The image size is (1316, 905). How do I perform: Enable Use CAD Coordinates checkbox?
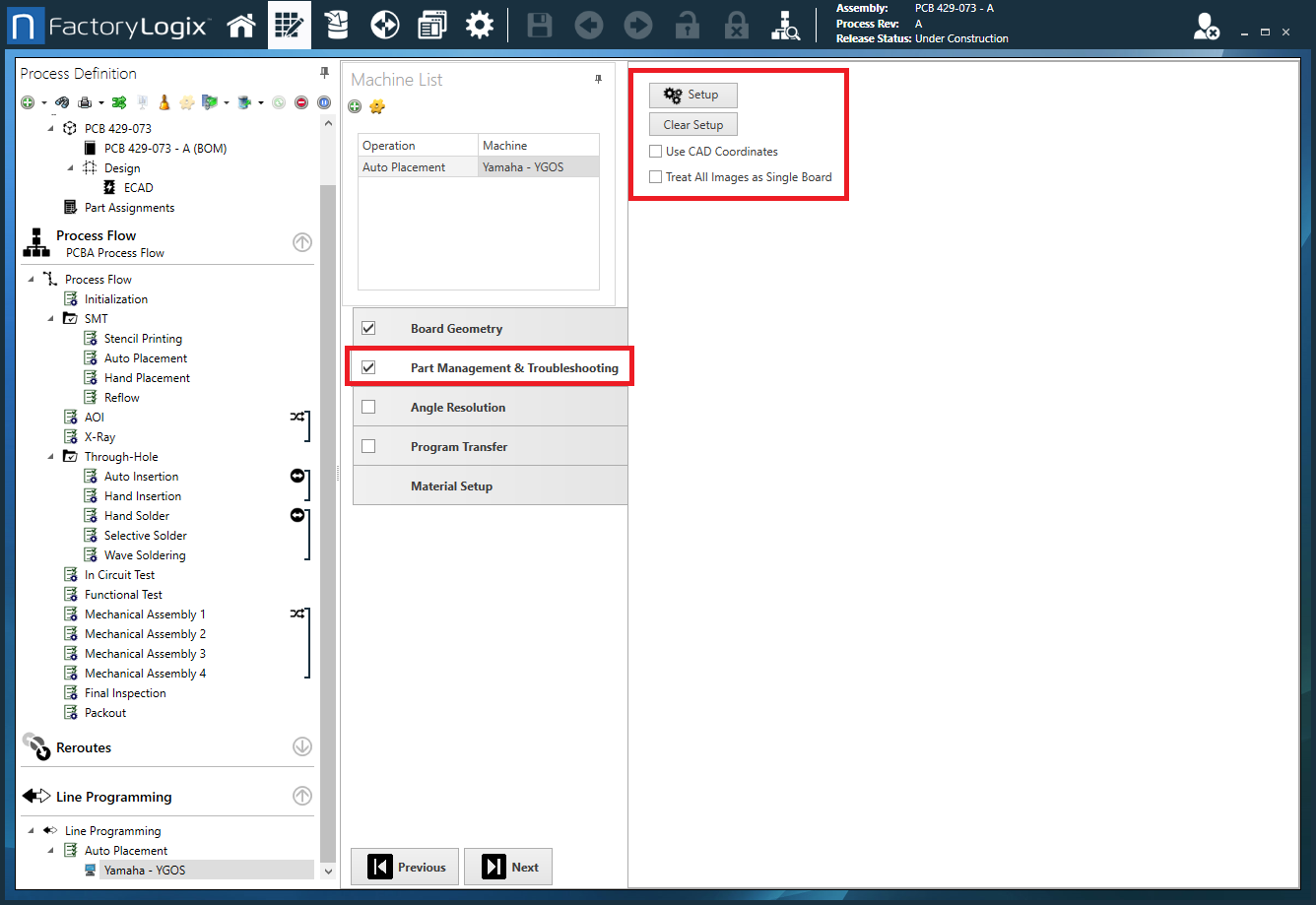656,152
